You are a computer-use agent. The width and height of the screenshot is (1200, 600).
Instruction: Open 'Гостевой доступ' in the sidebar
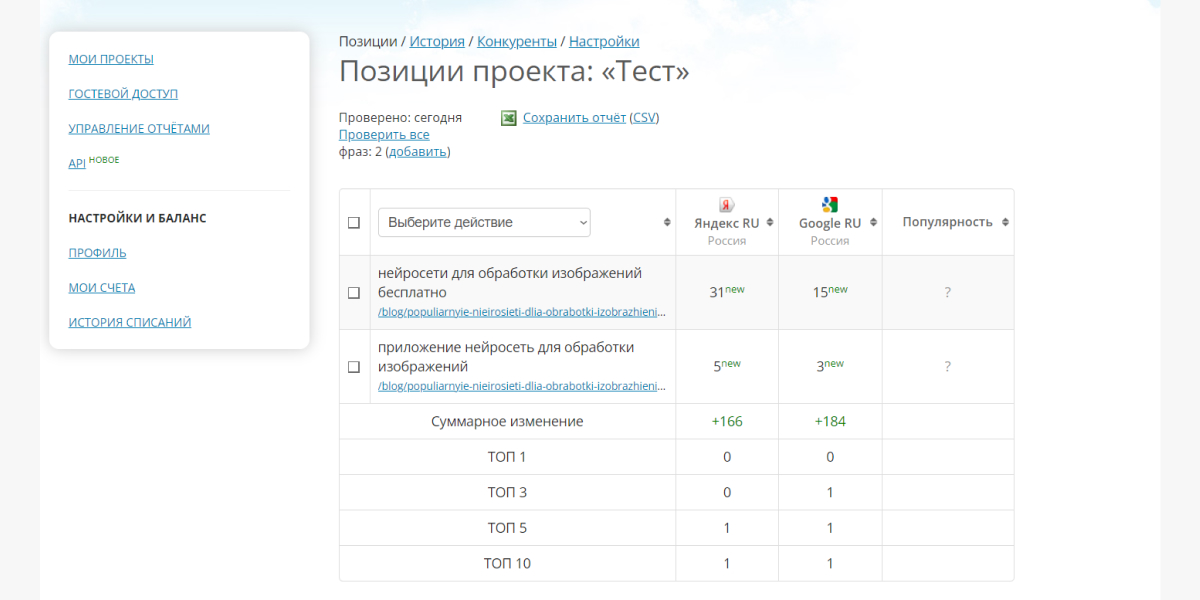[x=123, y=94]
